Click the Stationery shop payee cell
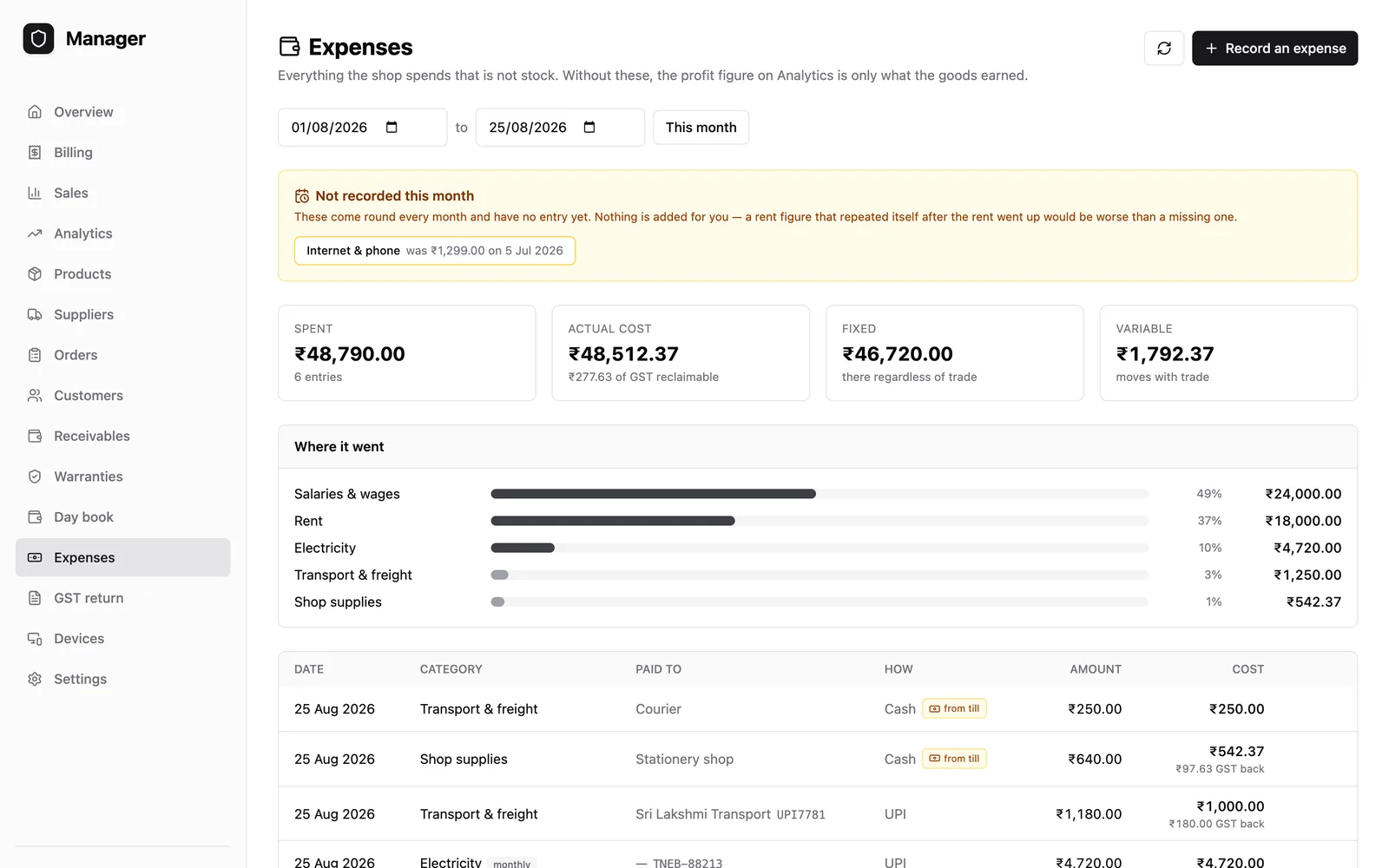Image resolution: width=1389 pixels, height=868 pixels. (684, 759)
